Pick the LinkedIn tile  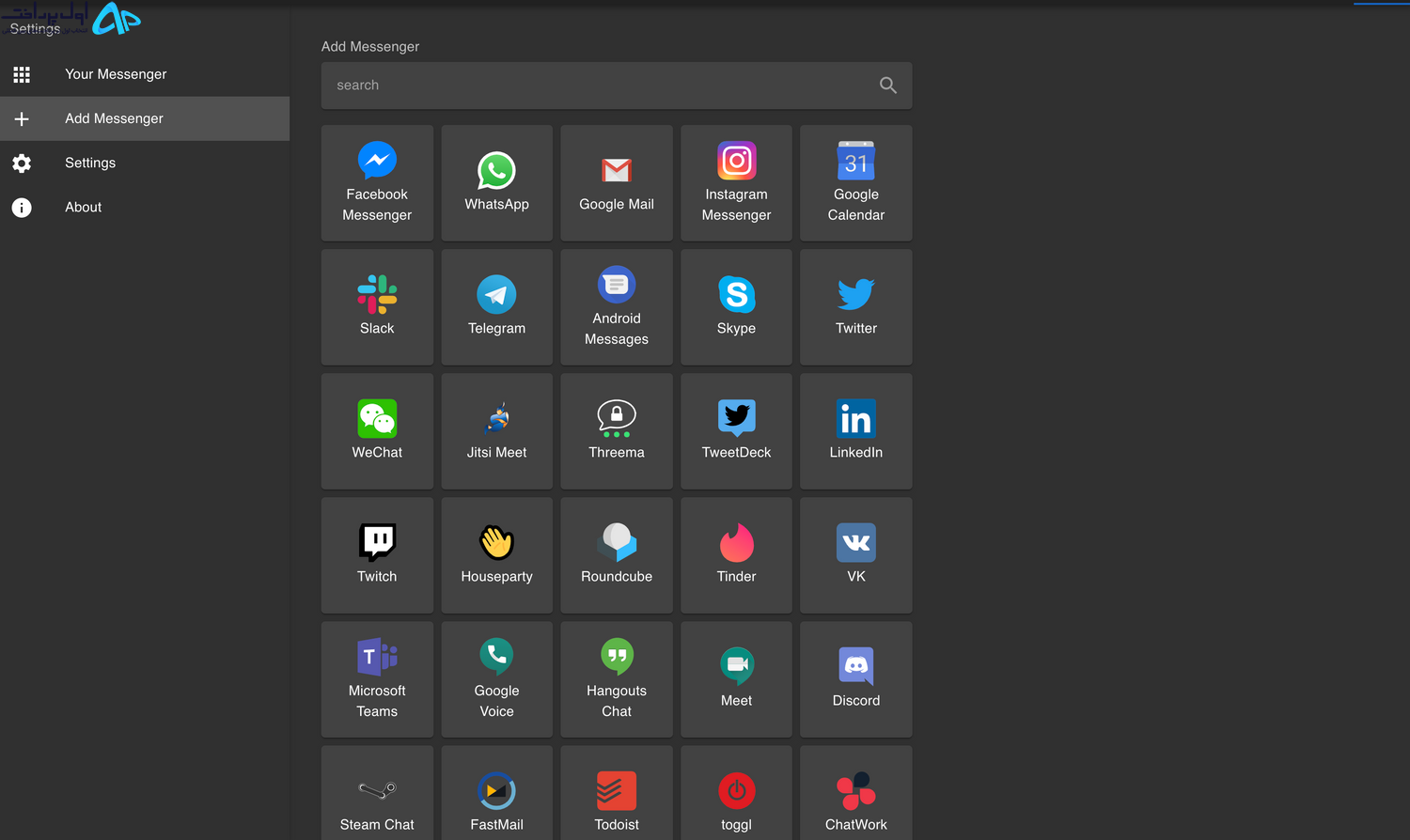tap(856, 431)
